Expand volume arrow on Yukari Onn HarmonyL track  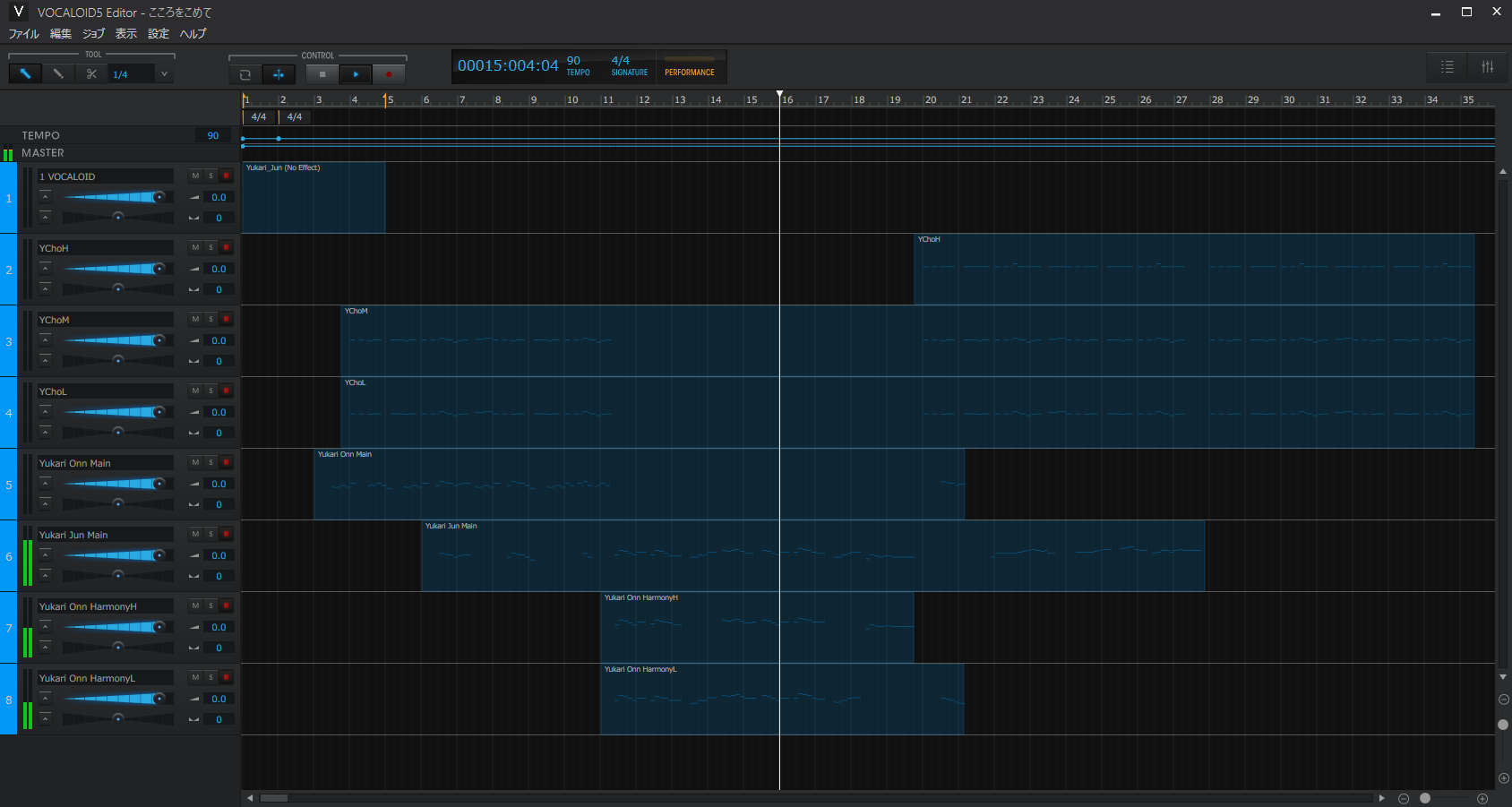(46, 698)
